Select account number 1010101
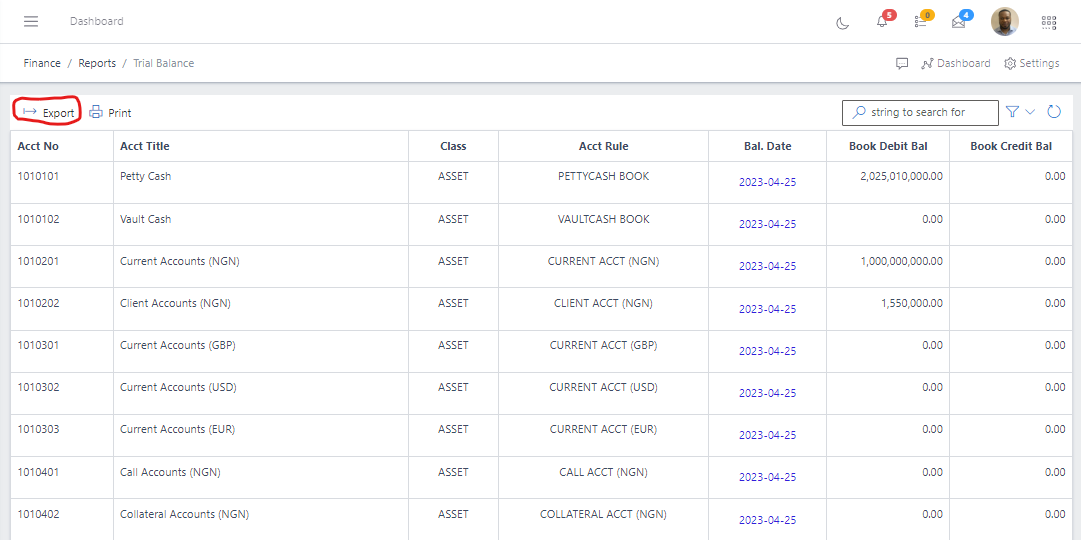This screenshot has width=1081, height=540. (x=38, y=177)
